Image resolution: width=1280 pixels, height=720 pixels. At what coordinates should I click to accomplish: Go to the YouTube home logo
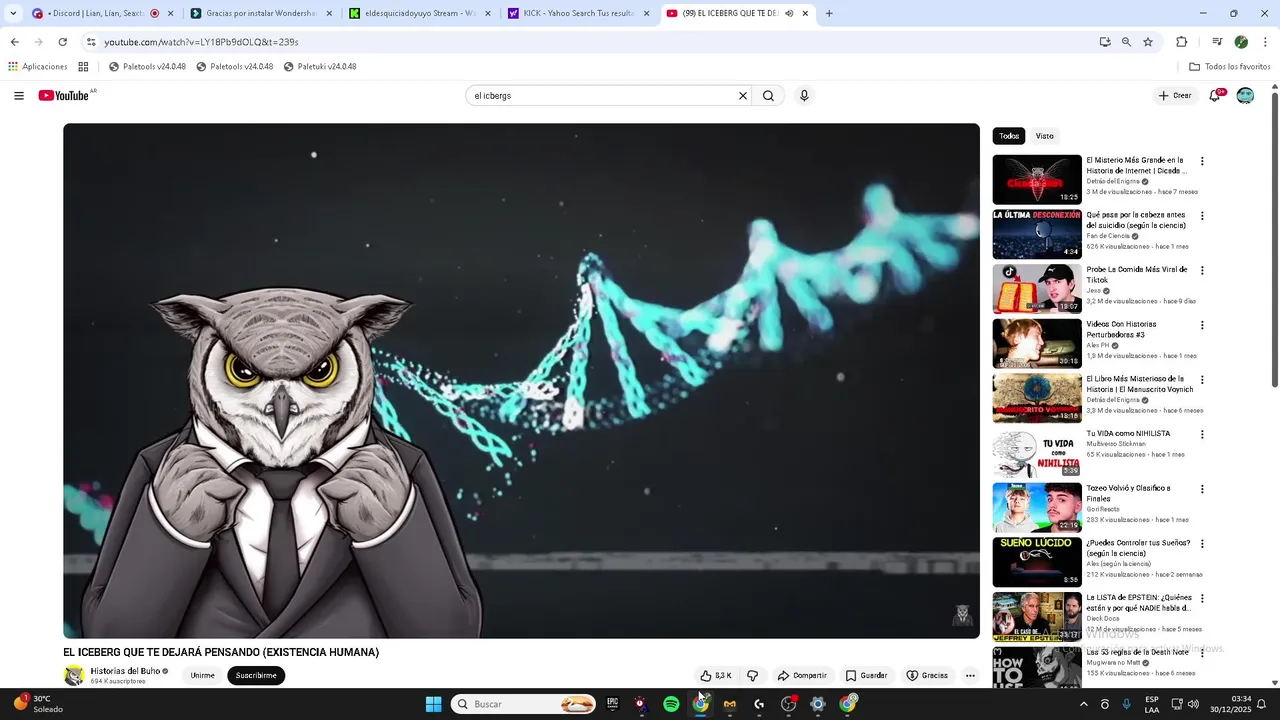[66, 95]
